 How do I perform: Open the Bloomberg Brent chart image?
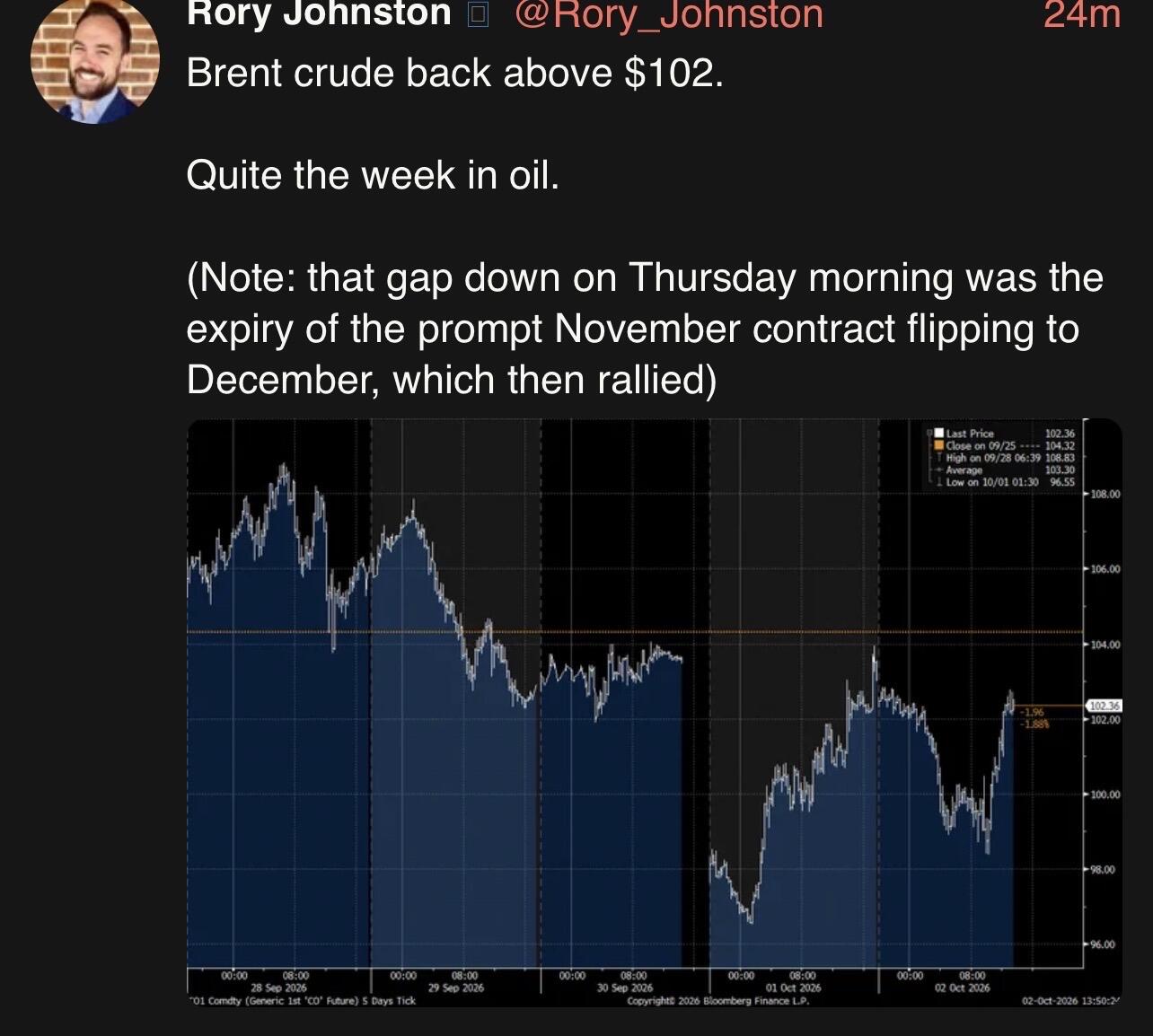655,712
